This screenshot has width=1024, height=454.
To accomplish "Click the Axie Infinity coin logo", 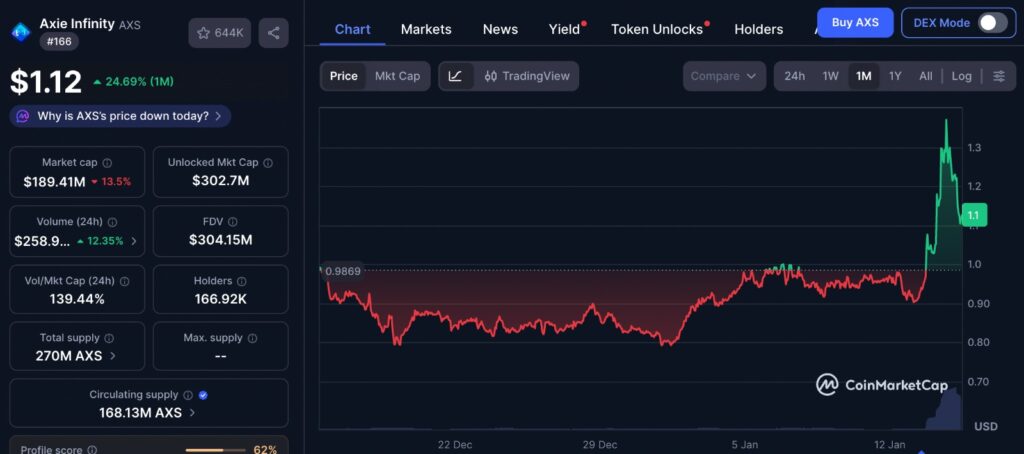I will 22,31.
